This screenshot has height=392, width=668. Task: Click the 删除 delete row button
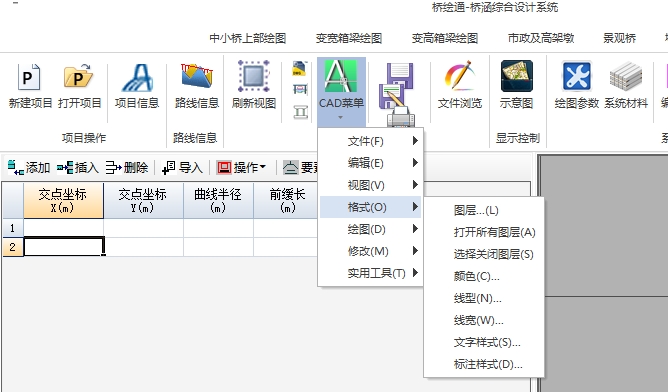tap(127, 167)
